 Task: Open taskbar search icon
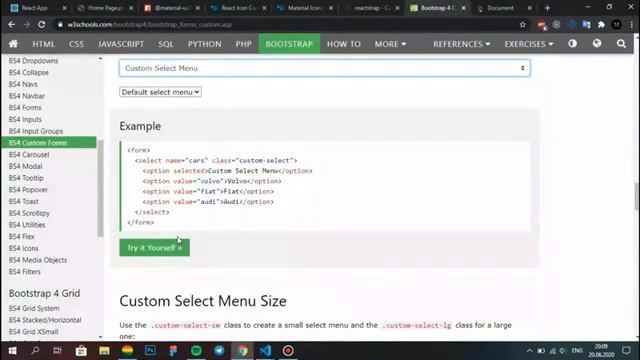35,351
